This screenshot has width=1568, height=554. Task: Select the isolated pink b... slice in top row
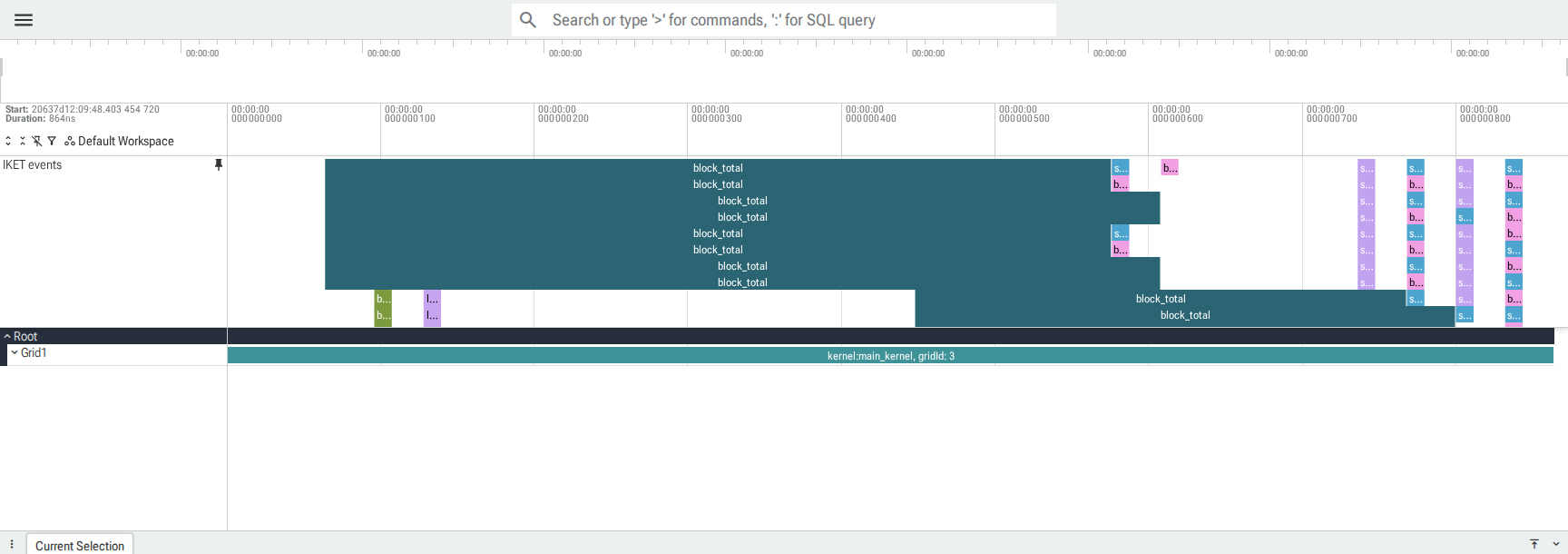tap(1170, 168)
